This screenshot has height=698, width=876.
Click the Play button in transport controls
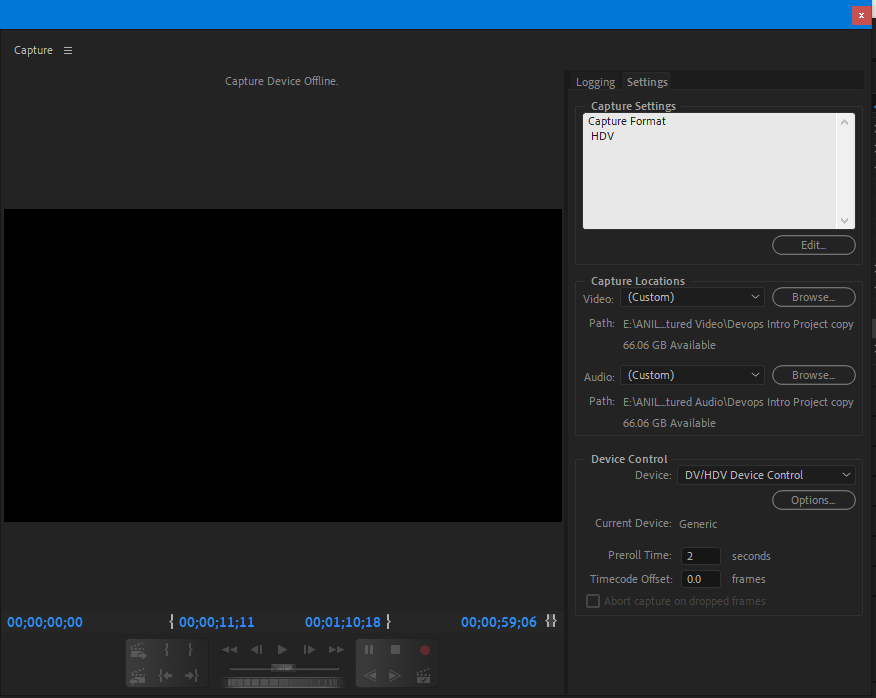282,648
